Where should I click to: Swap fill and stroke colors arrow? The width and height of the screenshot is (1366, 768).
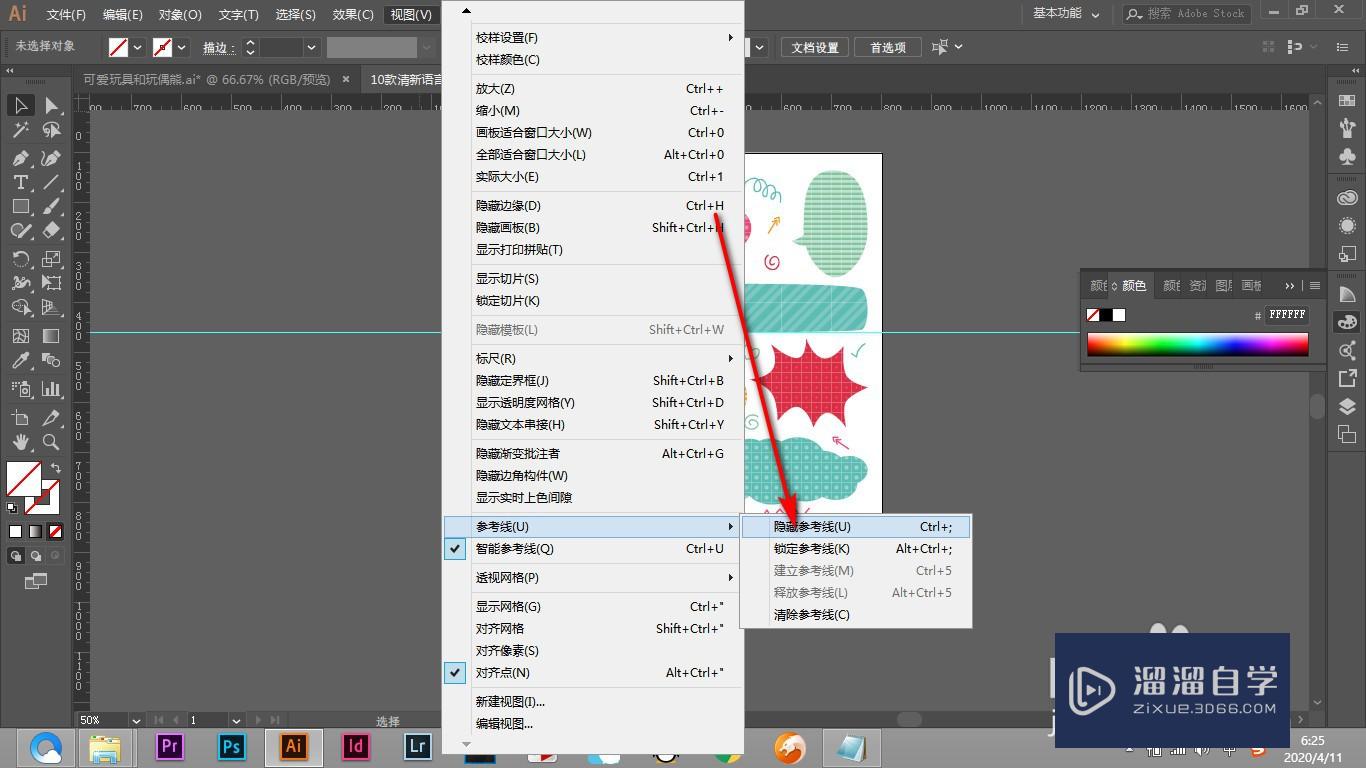[x=56, y=468]
